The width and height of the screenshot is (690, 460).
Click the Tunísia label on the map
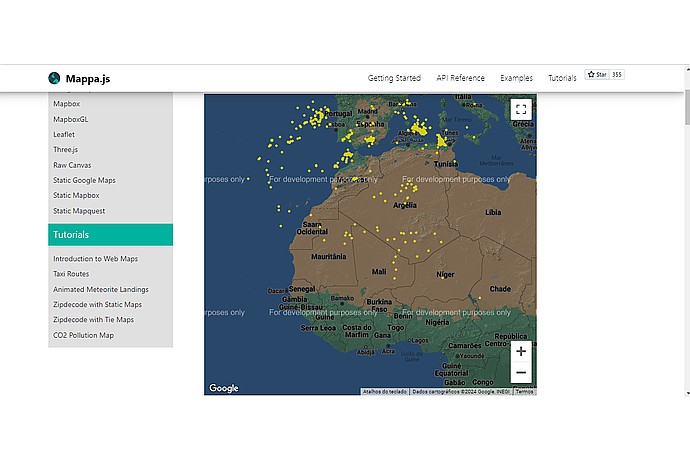click(x=446, y=164)
